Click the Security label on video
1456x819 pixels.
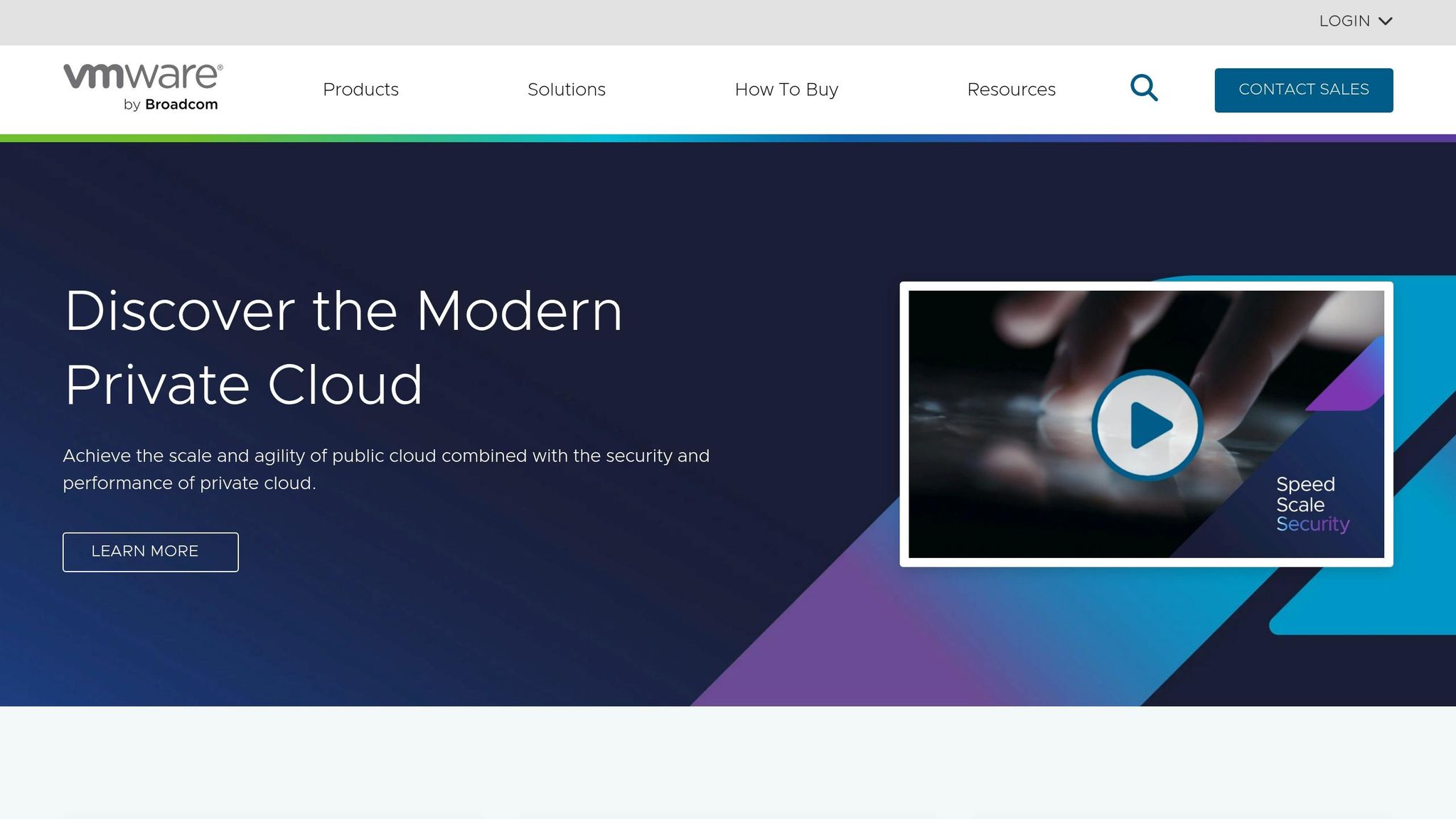(x=1312, y=524)
